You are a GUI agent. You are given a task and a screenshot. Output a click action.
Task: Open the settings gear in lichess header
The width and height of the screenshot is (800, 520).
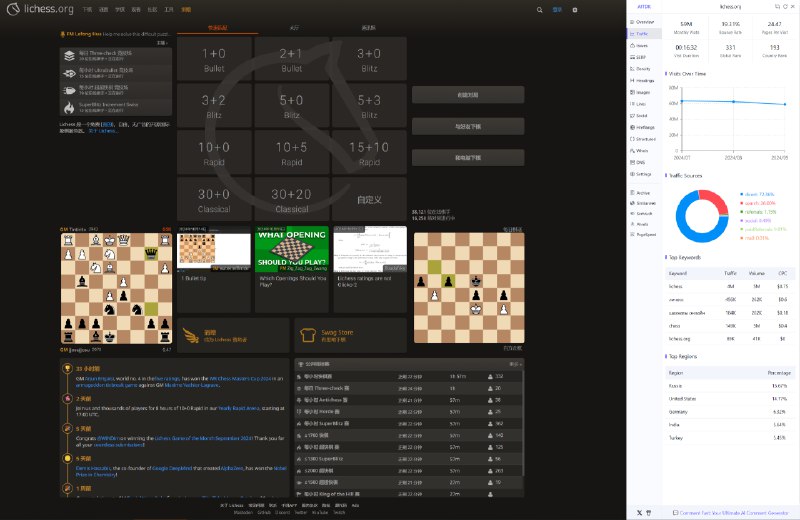574,10
